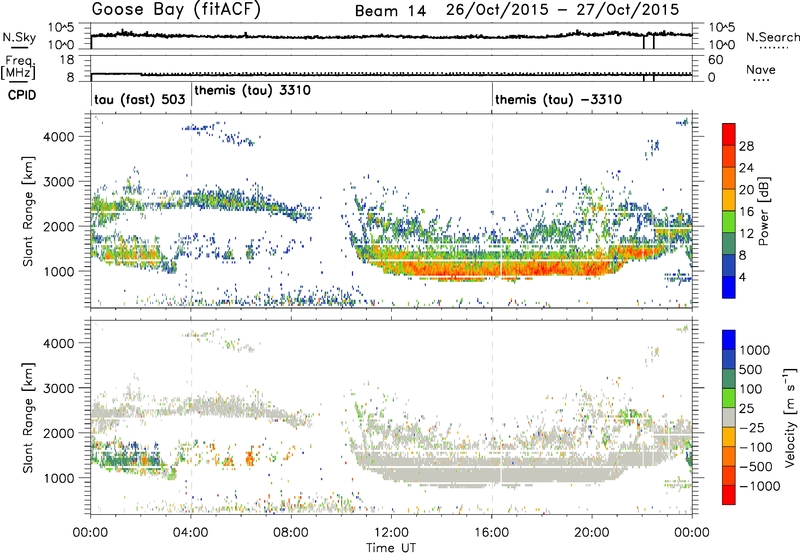
Task: Pick the red bottom segment of Velocity color bar
Action: point(729,495)
